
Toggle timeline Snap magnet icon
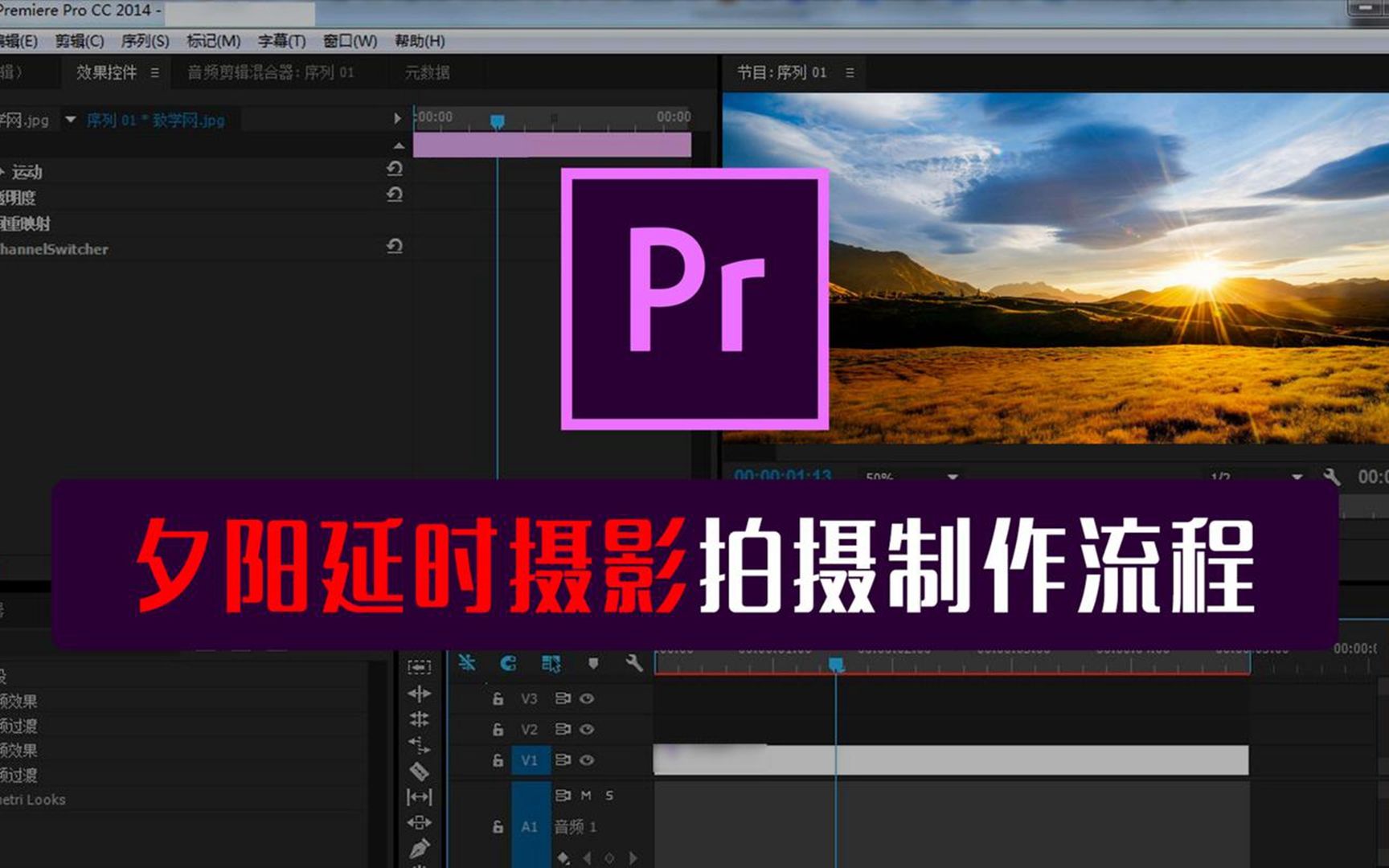tap(508, 663)
